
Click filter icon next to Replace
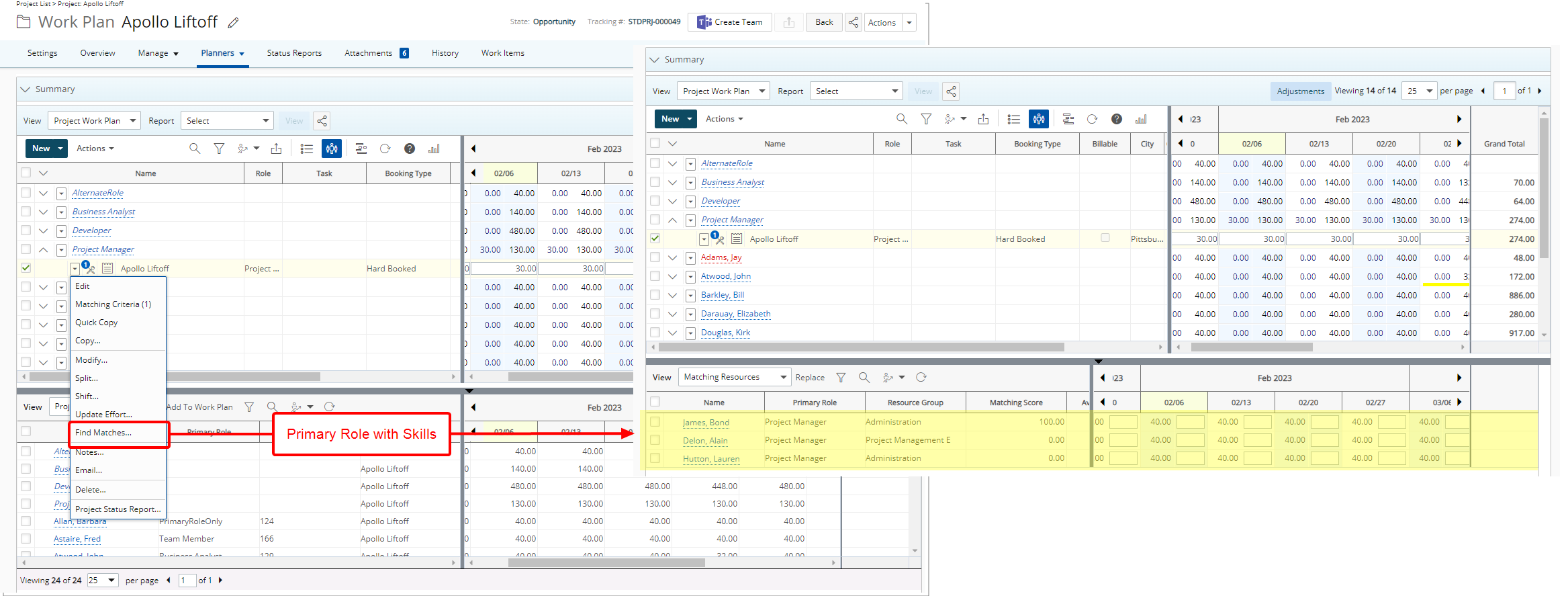pos(841,378)
